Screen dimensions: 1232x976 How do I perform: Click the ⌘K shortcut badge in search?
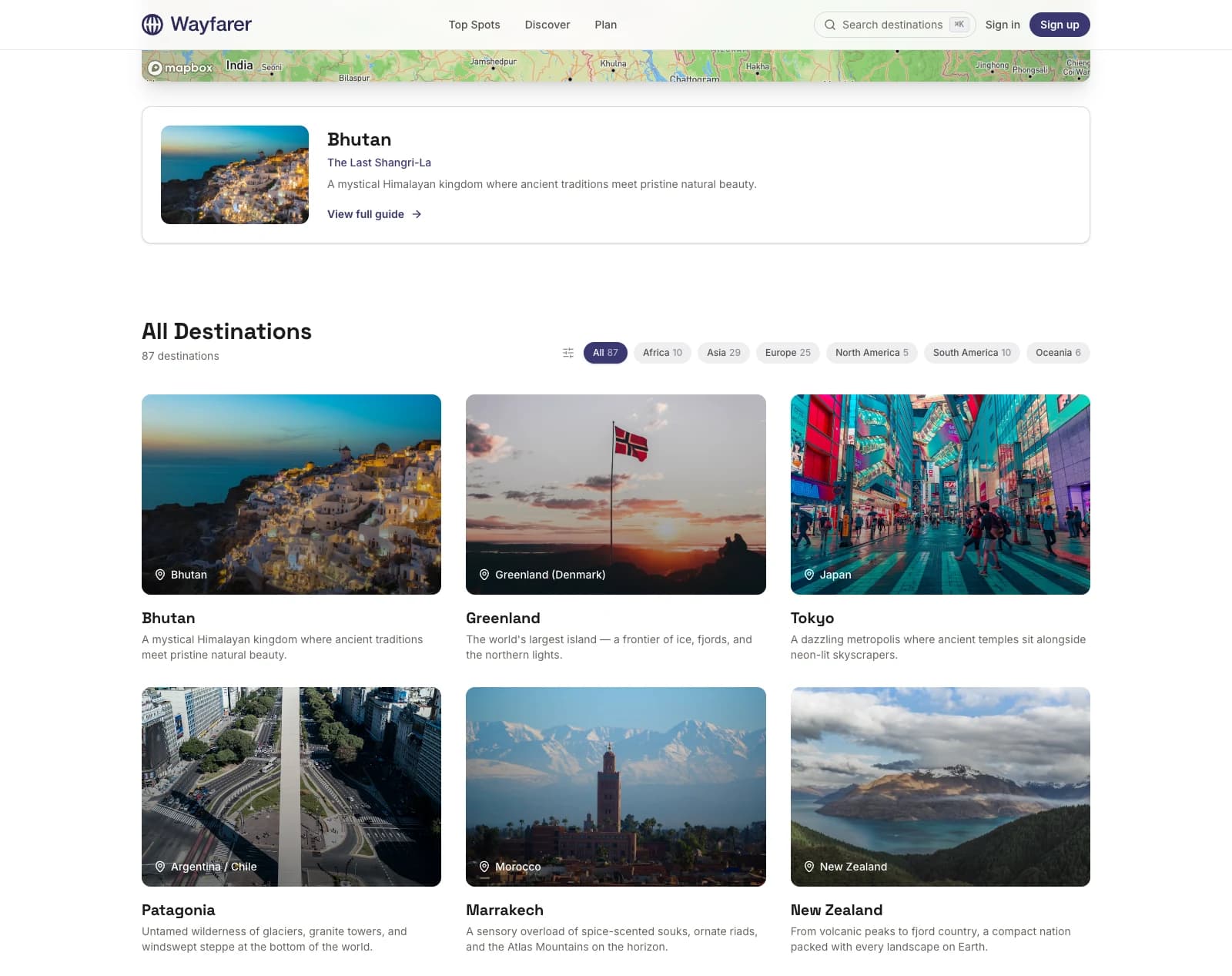(959, 25)
